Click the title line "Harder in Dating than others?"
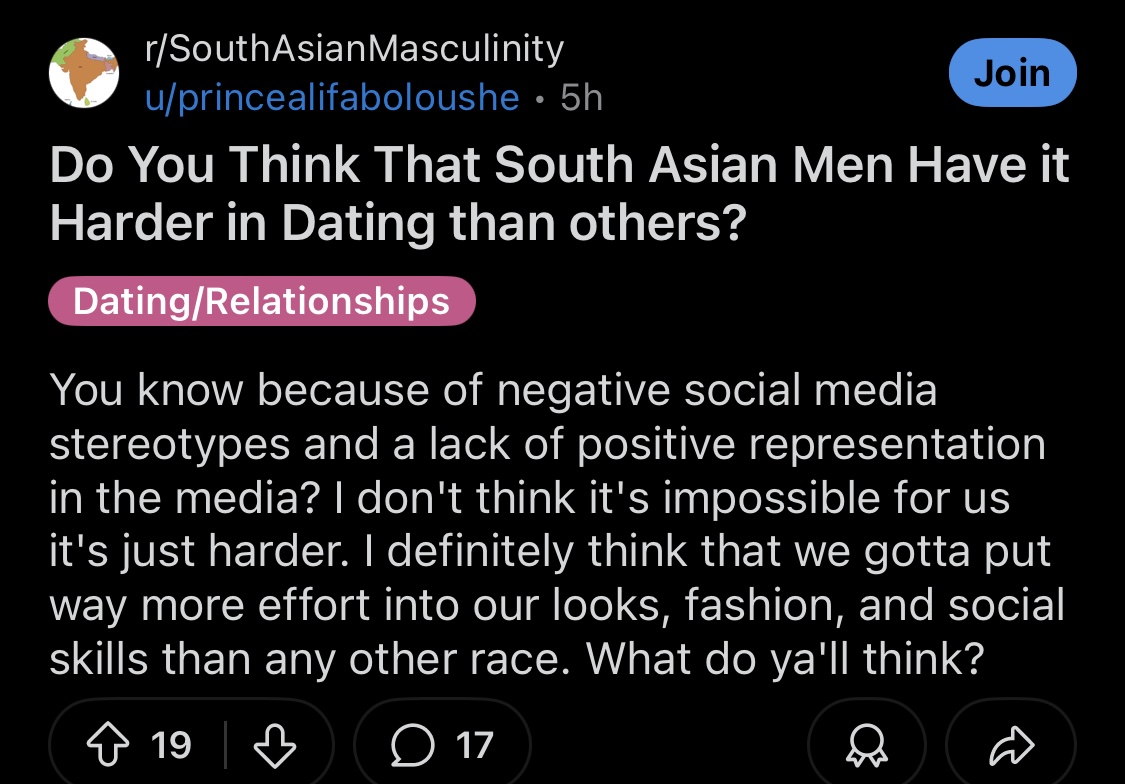1125x784 pixels. (x=398, y=224)
